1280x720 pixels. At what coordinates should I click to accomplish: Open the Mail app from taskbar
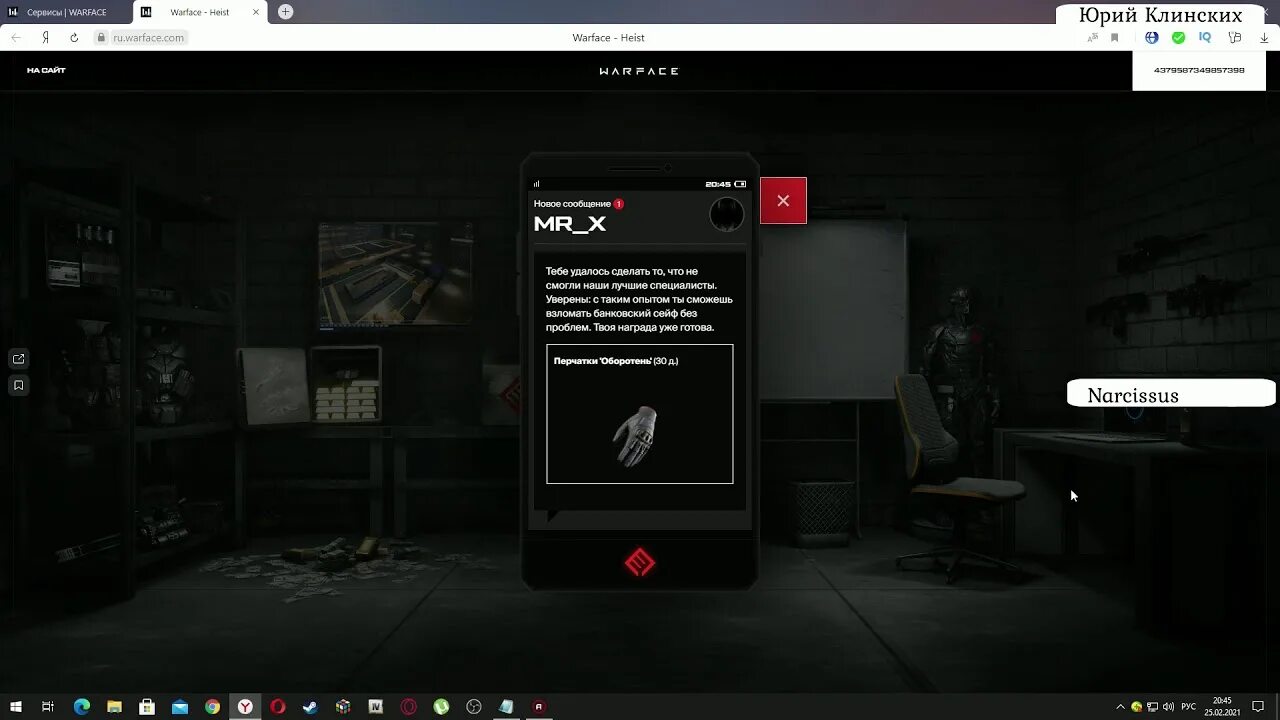coord(180,707)
